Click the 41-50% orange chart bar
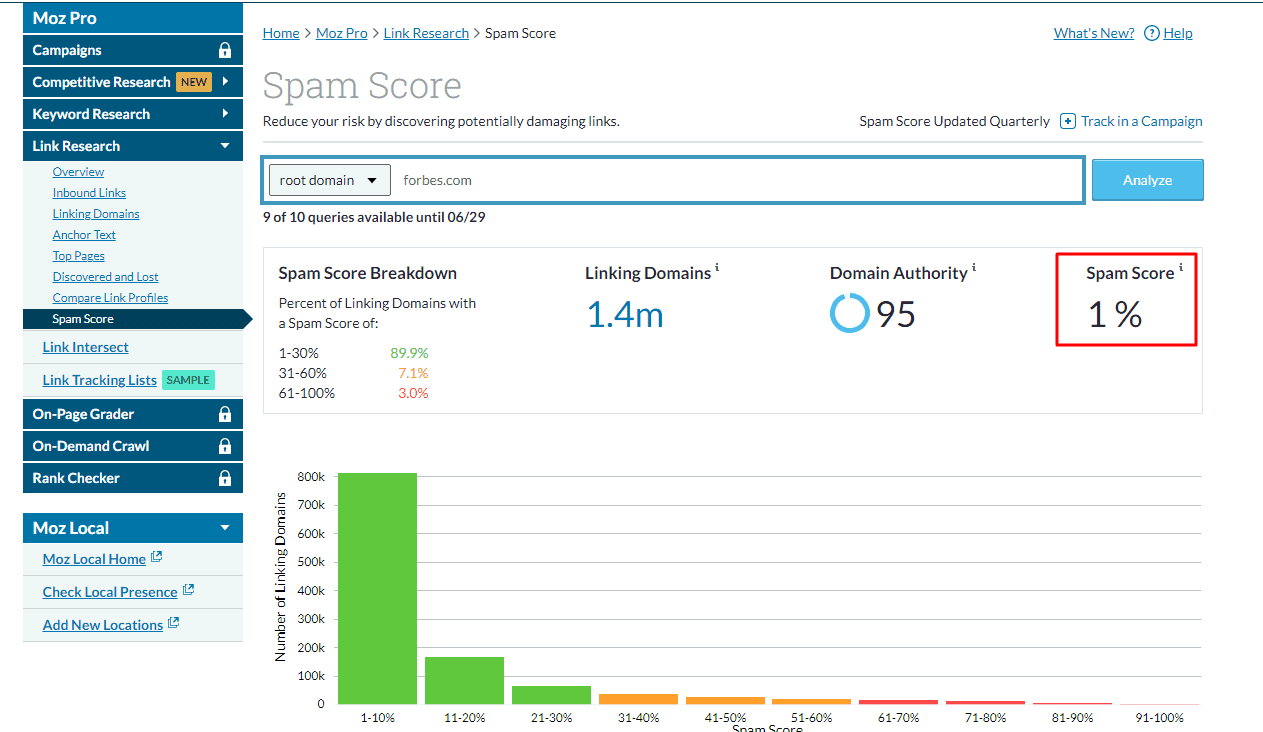The width and height of the screenshot is (1263, 732). coord(725,700)
